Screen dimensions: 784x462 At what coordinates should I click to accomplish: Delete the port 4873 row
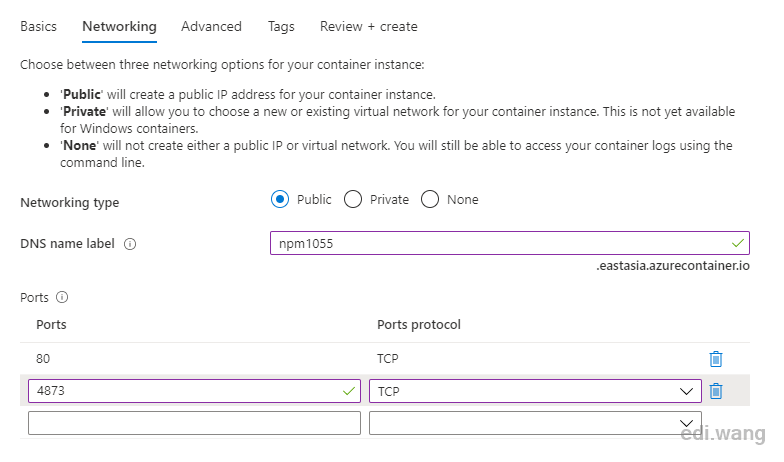coord(716,391)
